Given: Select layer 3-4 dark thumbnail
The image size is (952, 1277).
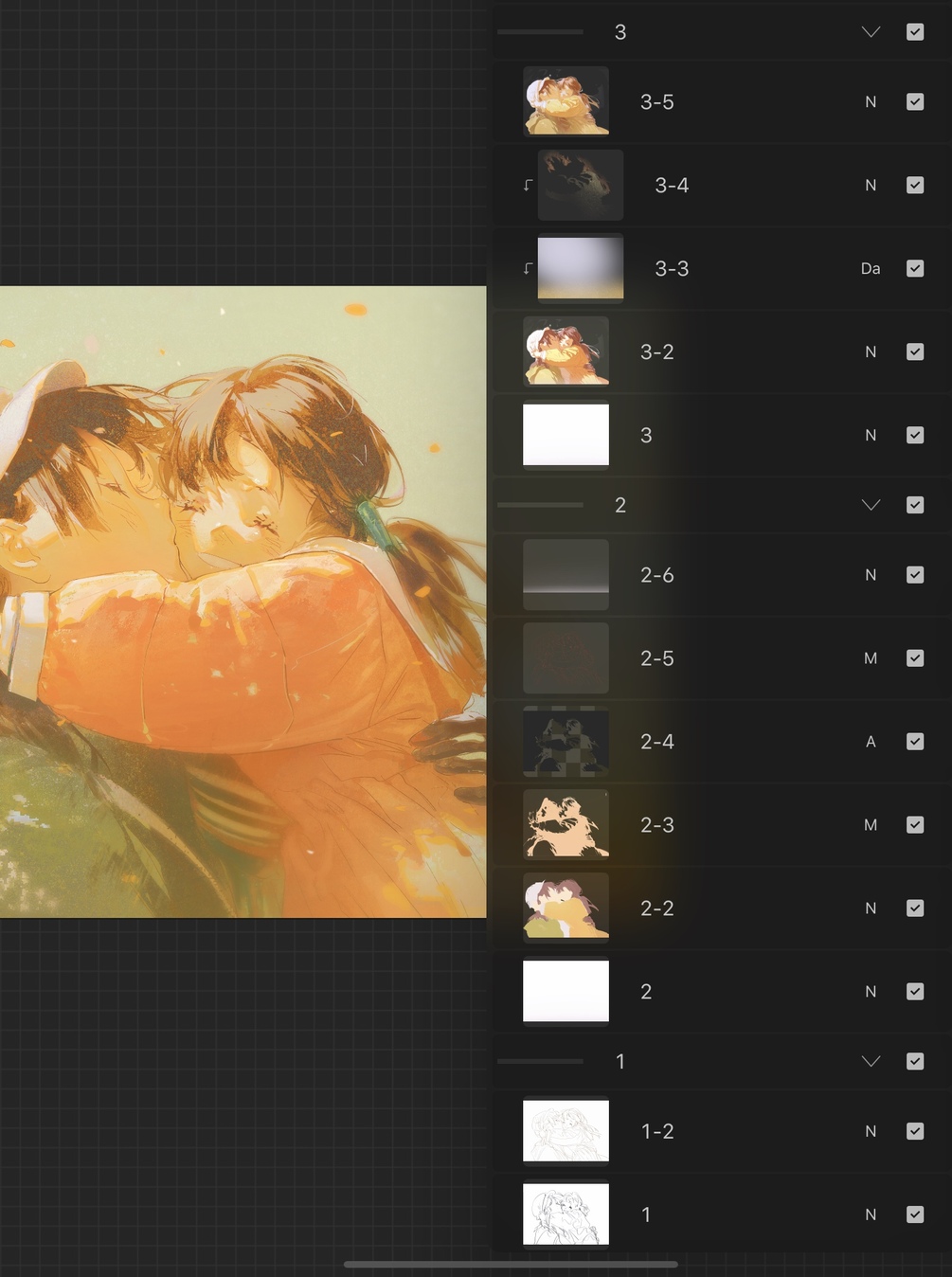Looking at the screenshot, I should (x=581, y=185).
